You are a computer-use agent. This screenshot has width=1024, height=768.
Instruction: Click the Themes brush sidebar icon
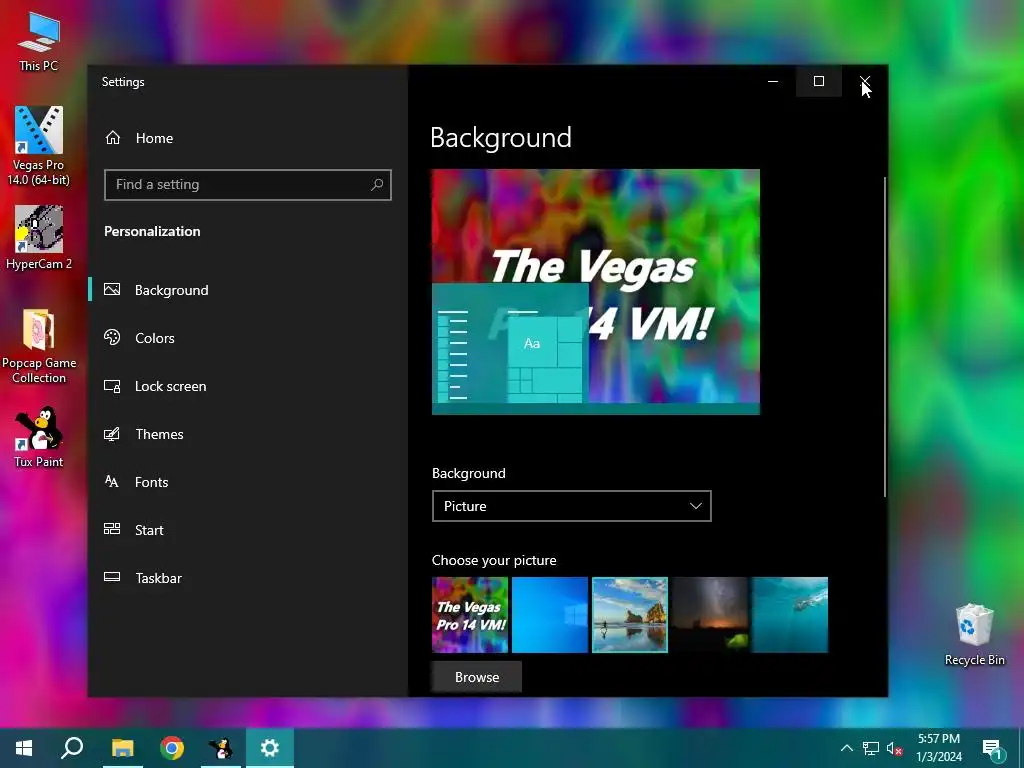coord(112,434)
